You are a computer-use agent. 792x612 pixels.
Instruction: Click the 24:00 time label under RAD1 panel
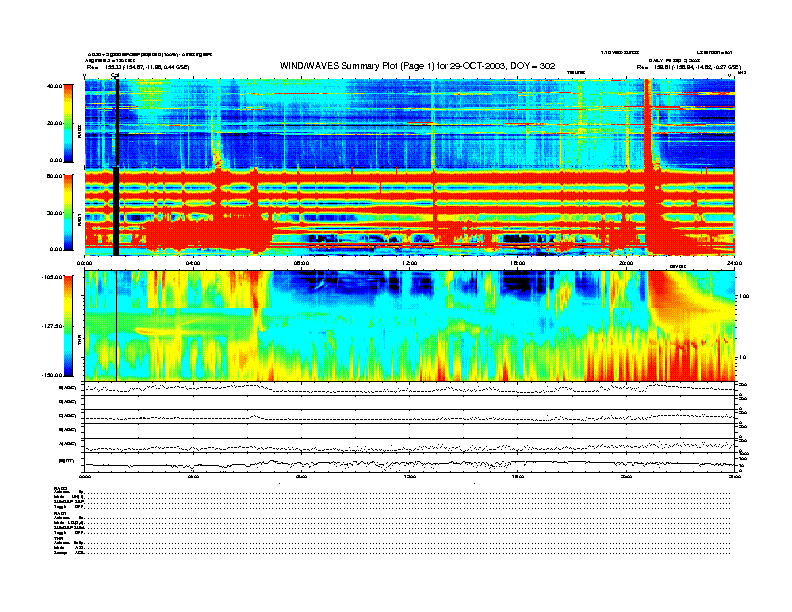734,263
